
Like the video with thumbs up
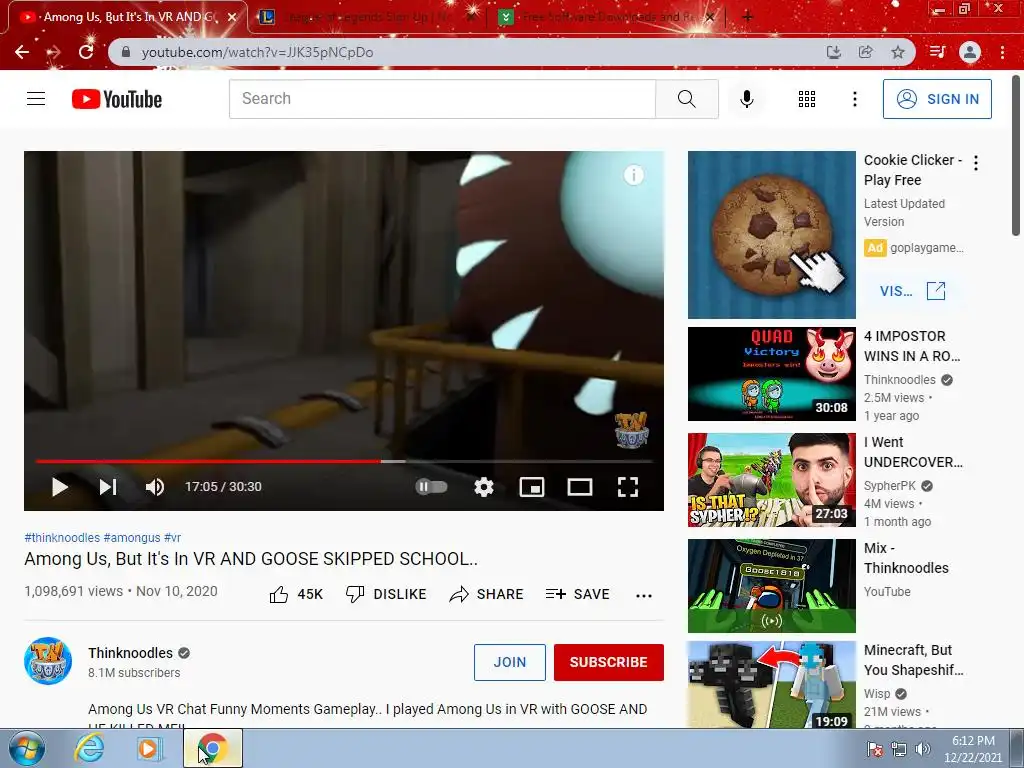click(x=296, y=594)
